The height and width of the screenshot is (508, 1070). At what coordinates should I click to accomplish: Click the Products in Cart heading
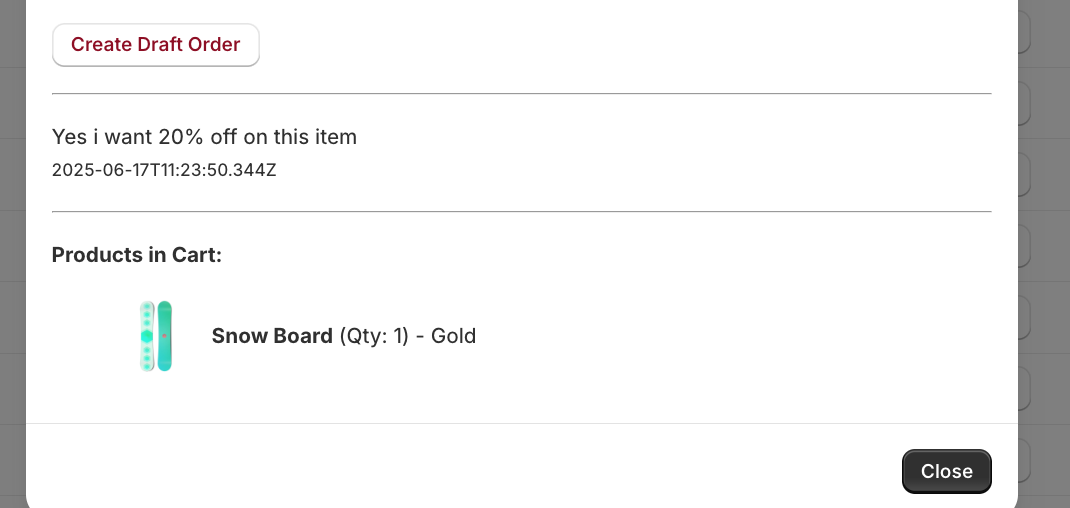[137, 255]
